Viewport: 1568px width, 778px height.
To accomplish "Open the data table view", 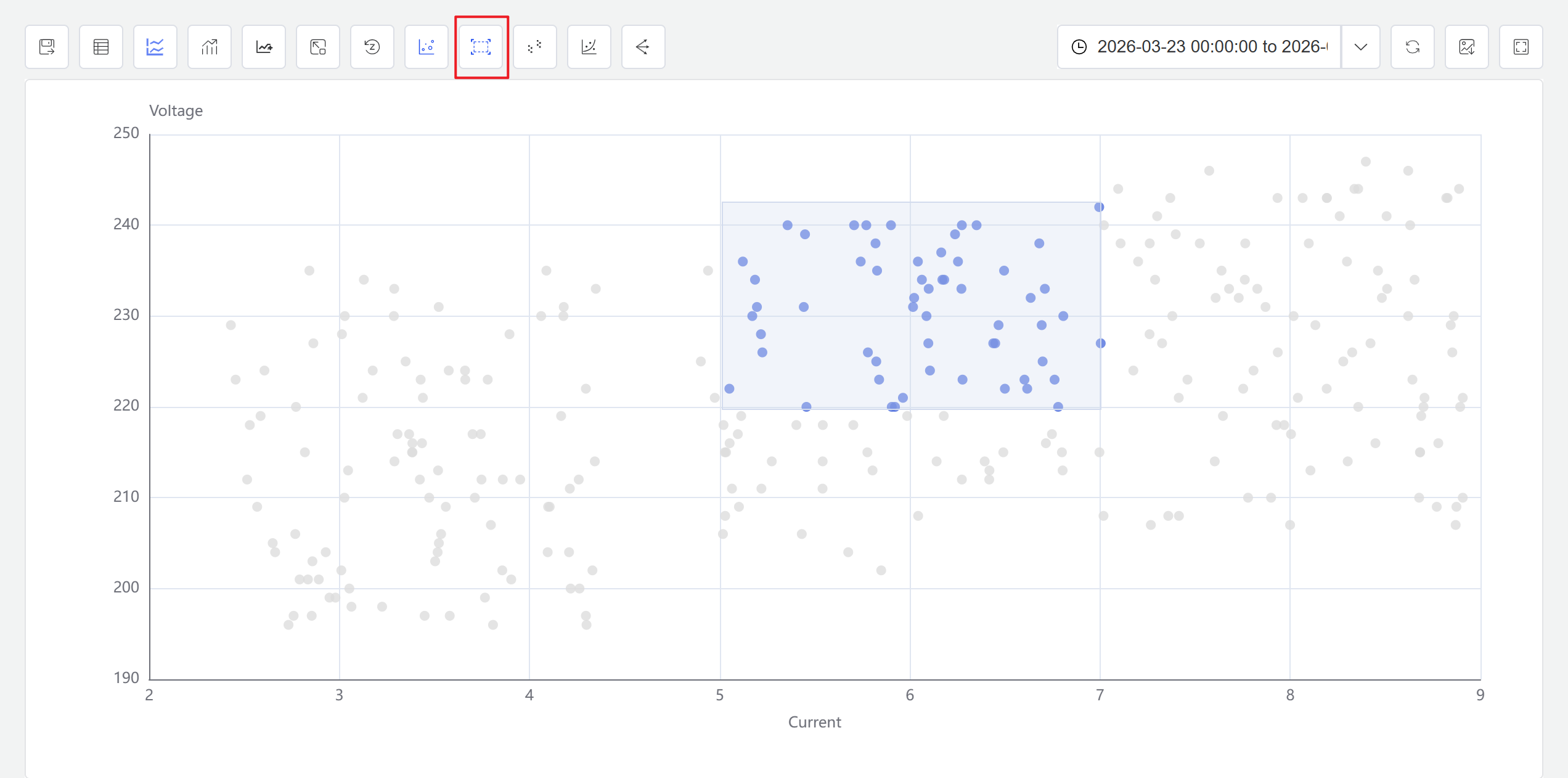I will click(x=101, y=46).
